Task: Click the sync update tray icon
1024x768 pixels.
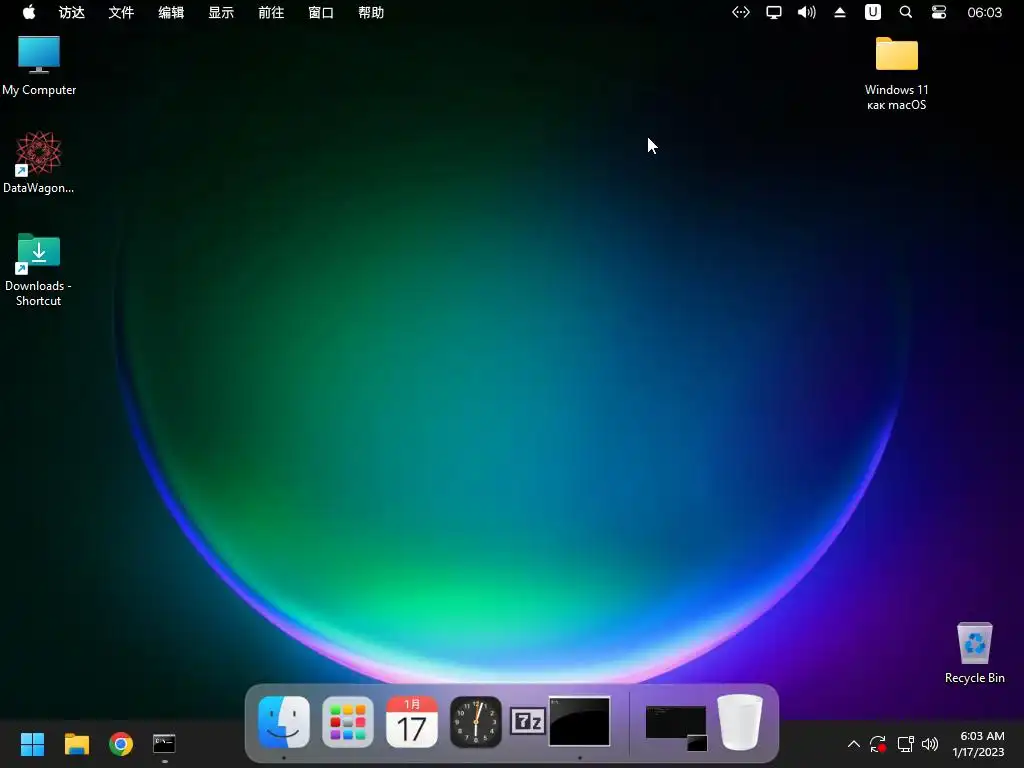Action: click(878, 744)
